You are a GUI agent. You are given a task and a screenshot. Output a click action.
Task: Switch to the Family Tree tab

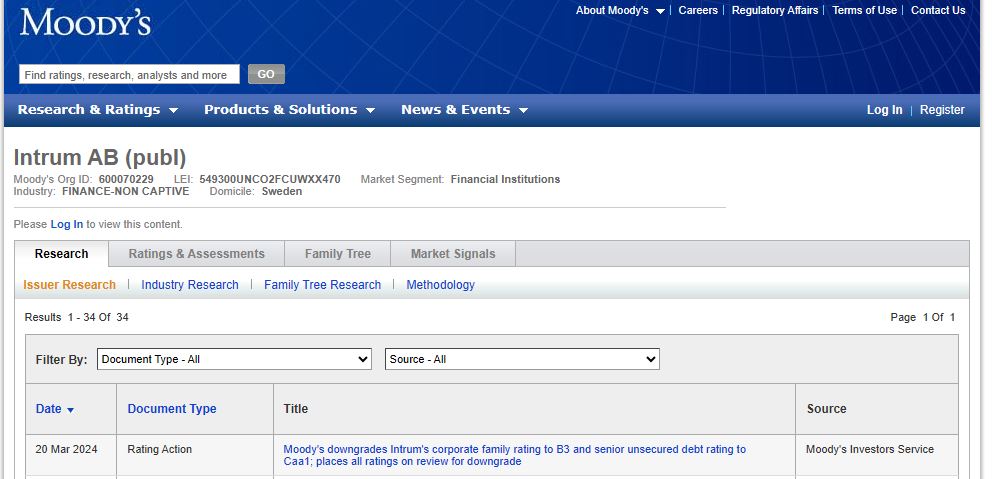337,254
